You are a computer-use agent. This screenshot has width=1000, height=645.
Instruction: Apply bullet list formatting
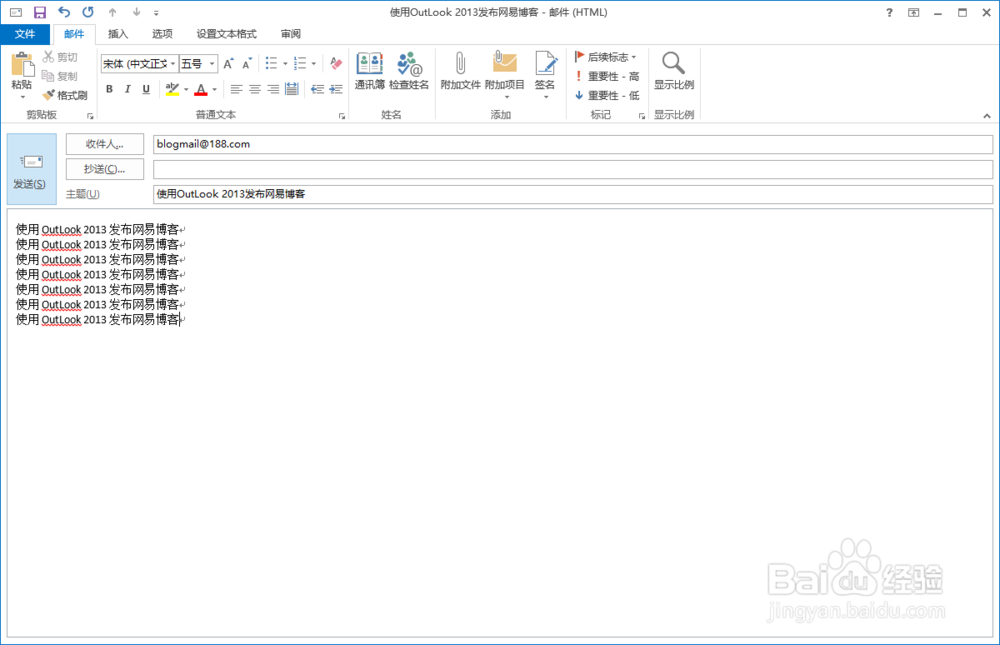pos(271,63)
